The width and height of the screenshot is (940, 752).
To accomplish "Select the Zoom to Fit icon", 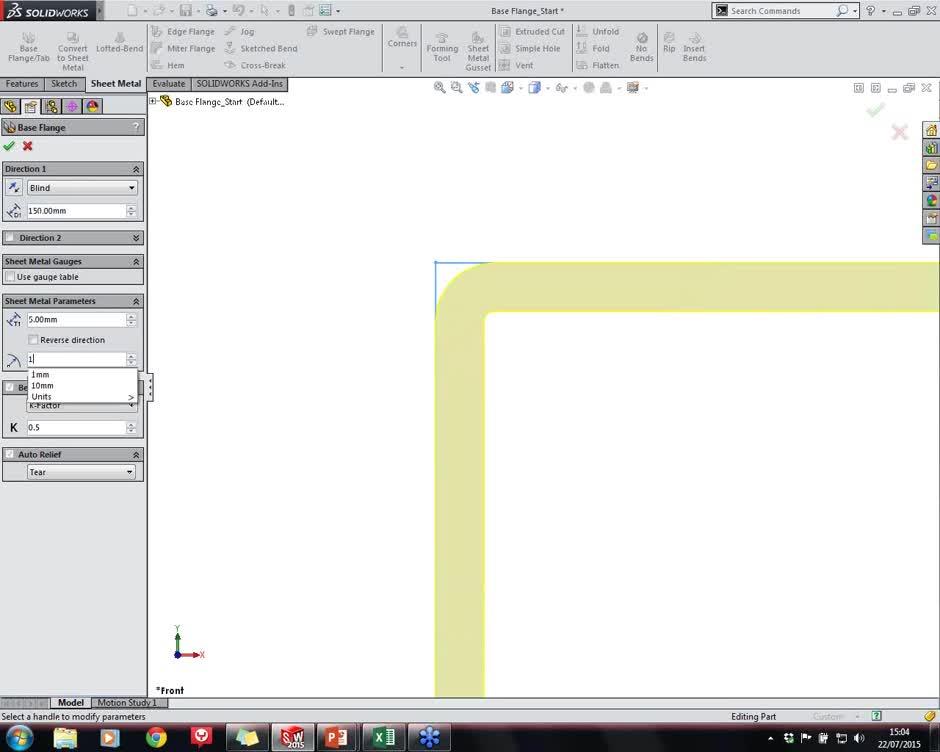I will tap(440, 87).
